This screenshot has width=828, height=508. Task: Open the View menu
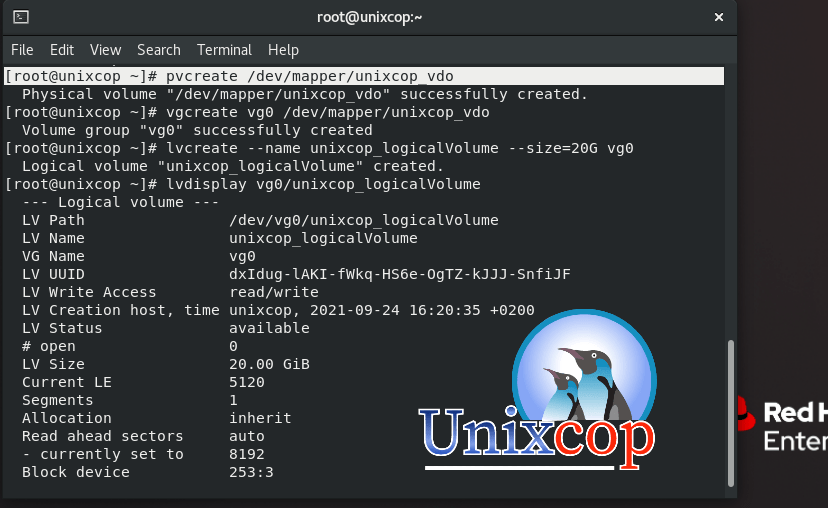coord(106,50)
